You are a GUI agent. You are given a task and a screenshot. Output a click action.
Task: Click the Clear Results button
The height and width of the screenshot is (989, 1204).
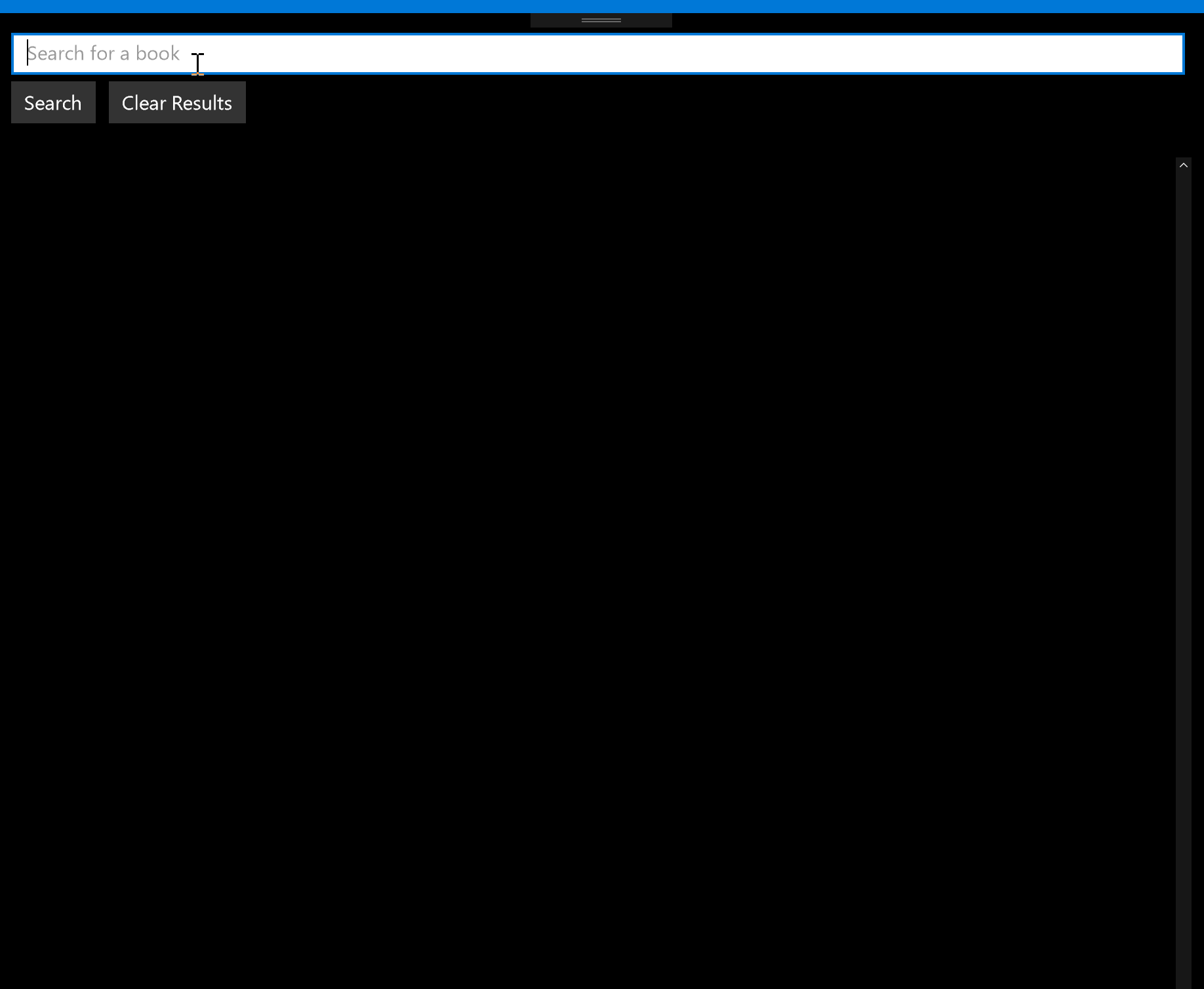(177, 102)
